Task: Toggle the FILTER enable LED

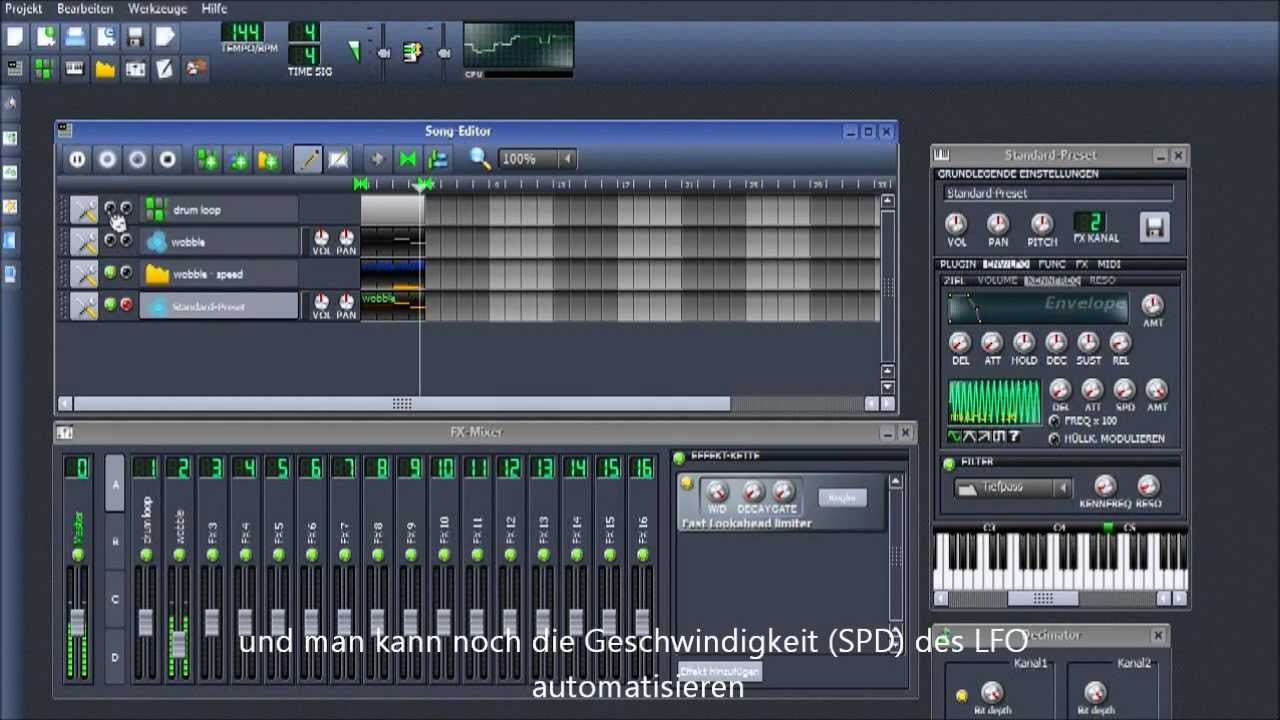Action: 949,464
